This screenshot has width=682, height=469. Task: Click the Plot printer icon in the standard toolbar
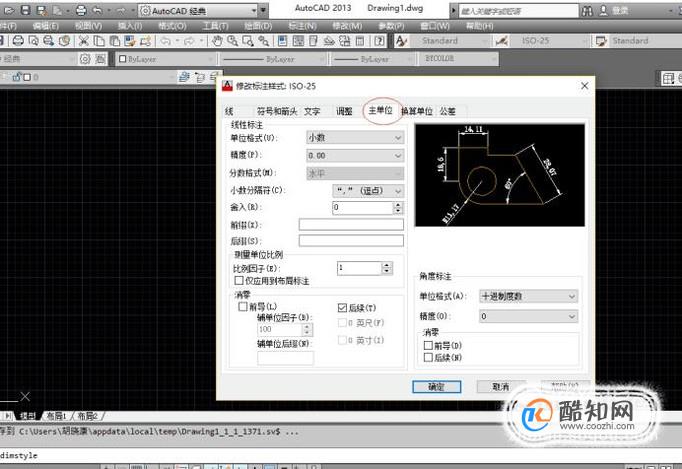[x=18, y=41]
